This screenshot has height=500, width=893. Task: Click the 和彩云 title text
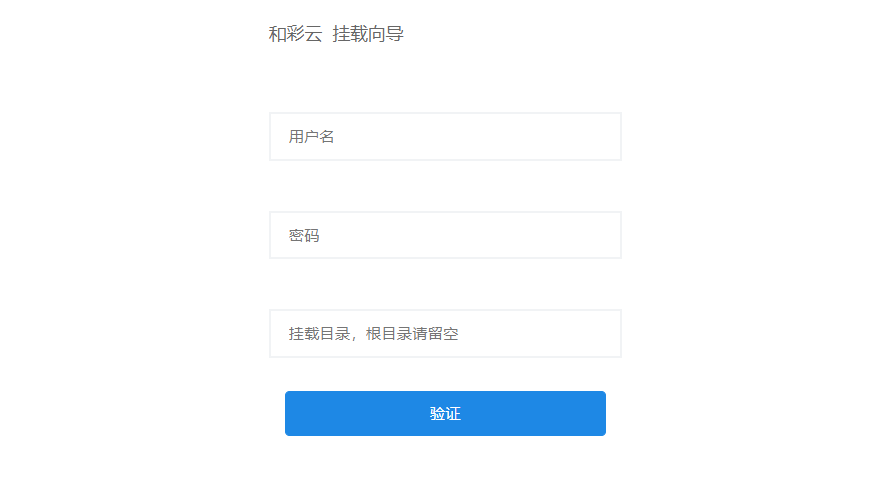[295, 34]
